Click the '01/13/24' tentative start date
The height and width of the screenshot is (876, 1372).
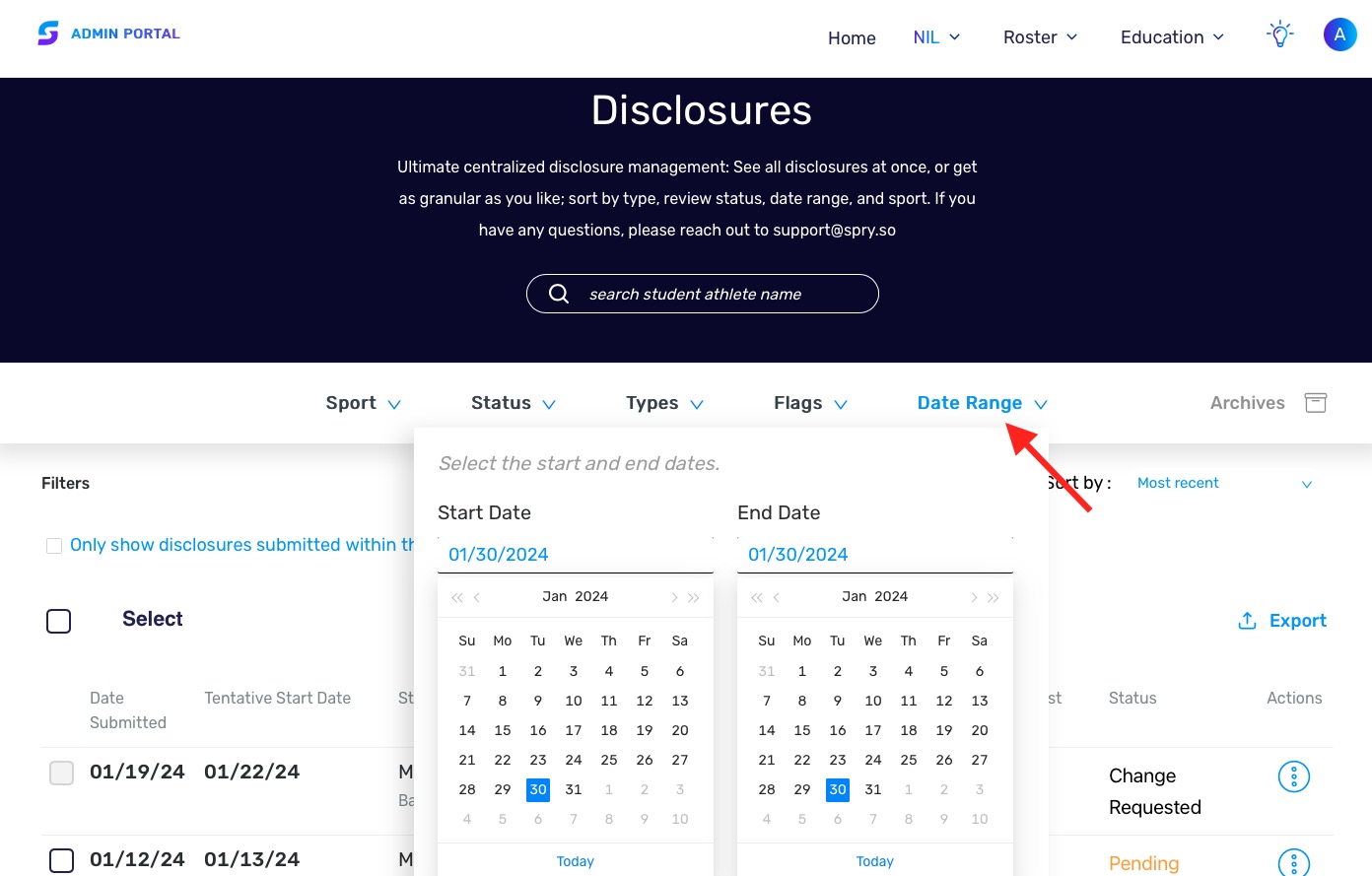[252, 860]
